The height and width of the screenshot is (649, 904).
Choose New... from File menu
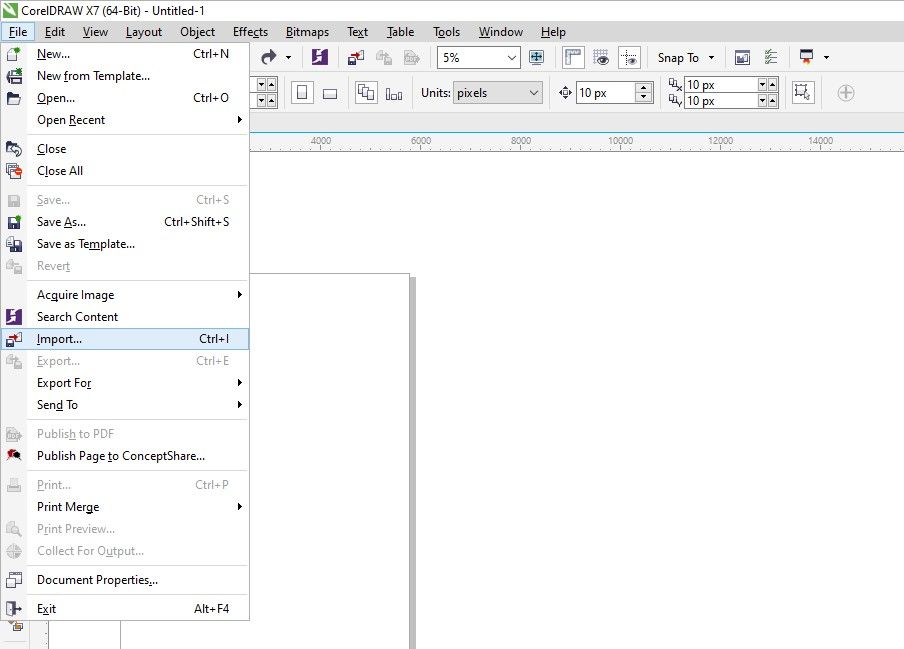tap(125, 54)
